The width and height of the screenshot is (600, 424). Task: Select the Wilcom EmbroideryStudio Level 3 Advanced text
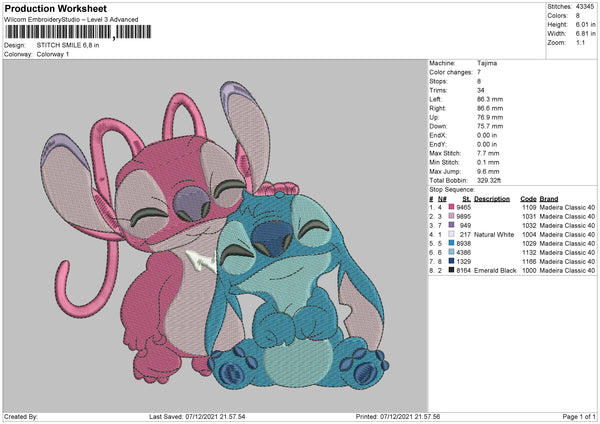point(71,20)
